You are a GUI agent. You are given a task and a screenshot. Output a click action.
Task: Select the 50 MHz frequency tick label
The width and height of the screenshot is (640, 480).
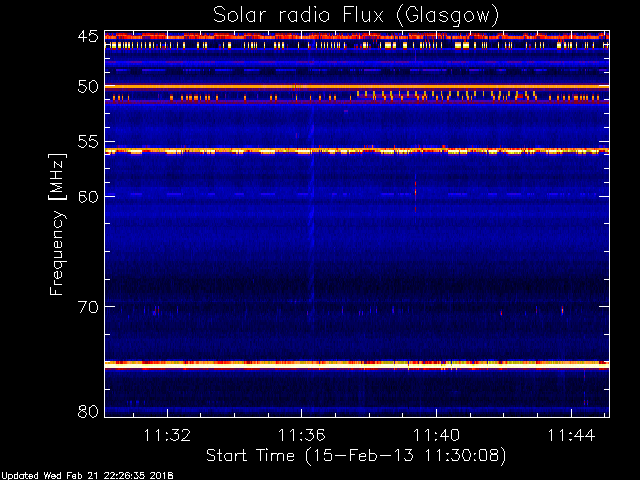click(x=87, y=87)
